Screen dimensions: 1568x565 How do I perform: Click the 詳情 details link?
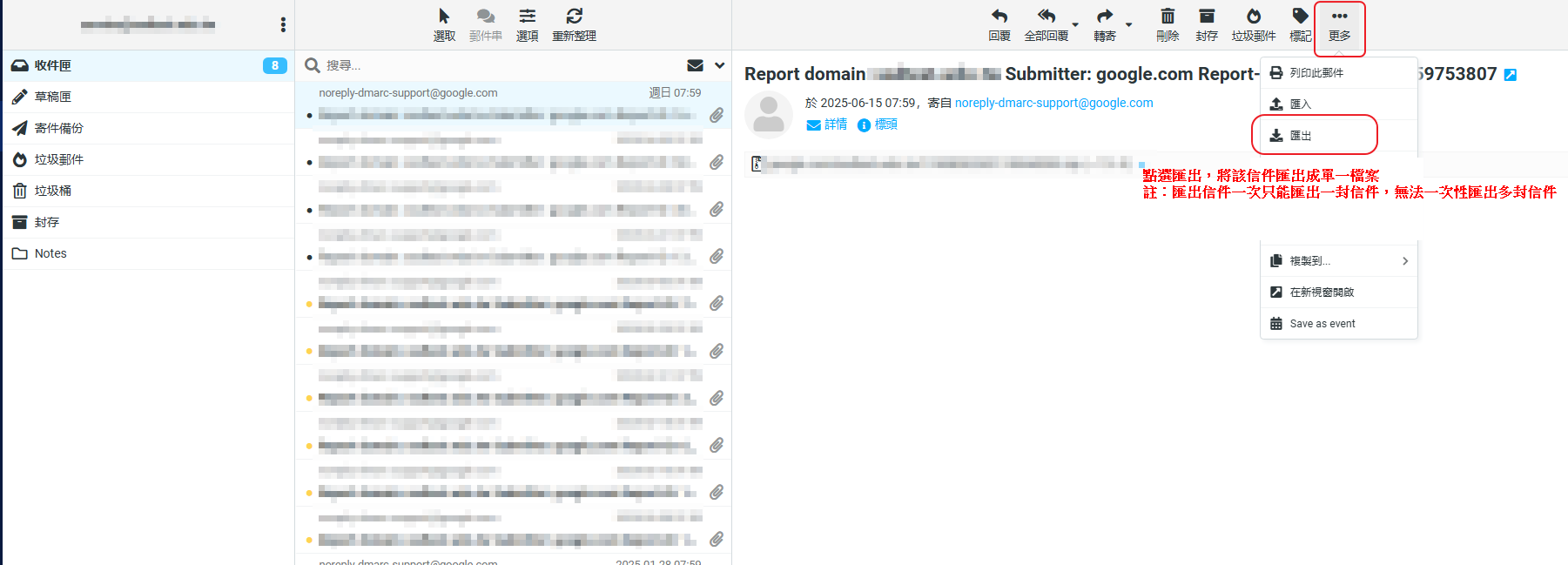point(827,124)
